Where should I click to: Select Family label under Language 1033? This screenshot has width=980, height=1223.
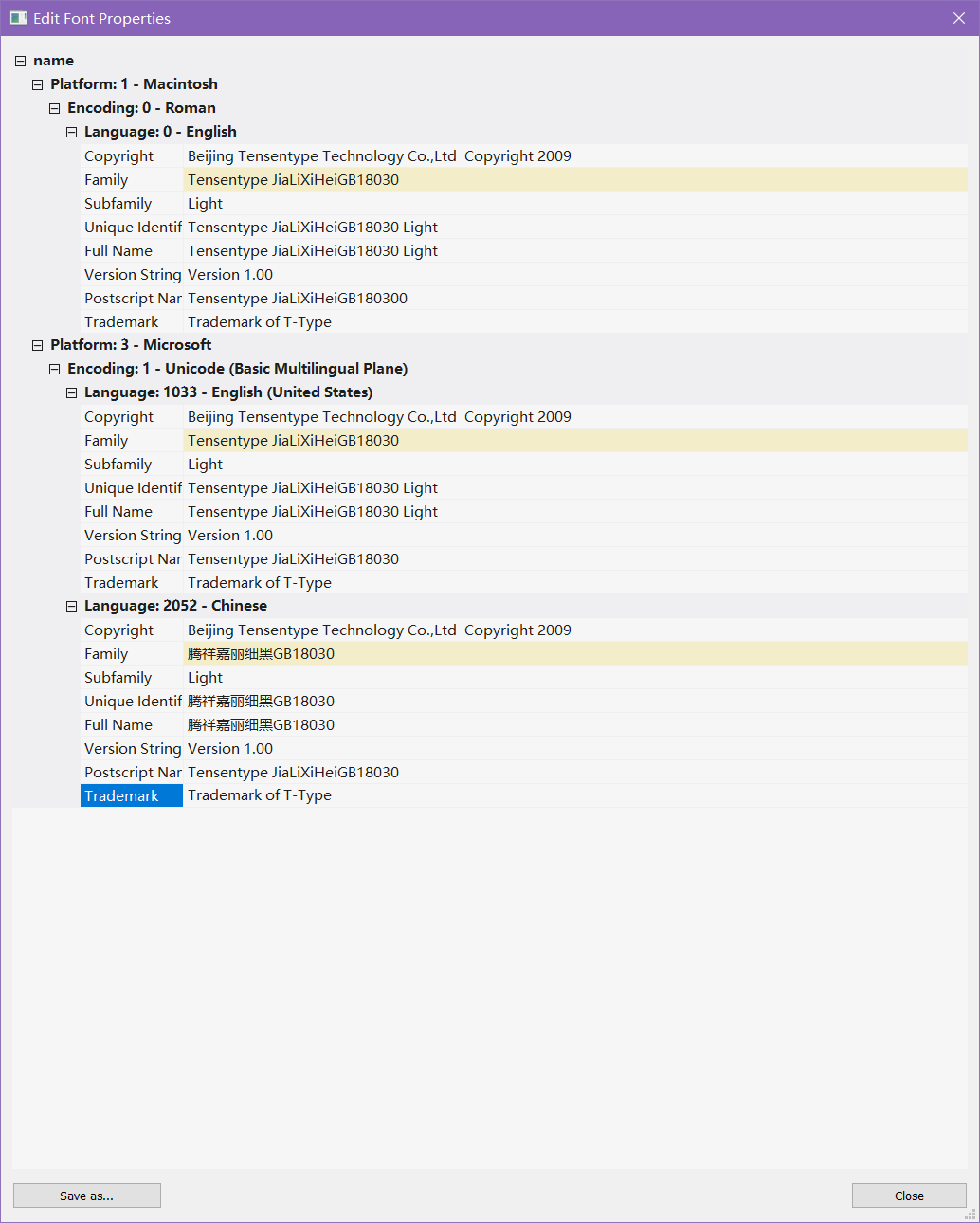pos(132,440)
